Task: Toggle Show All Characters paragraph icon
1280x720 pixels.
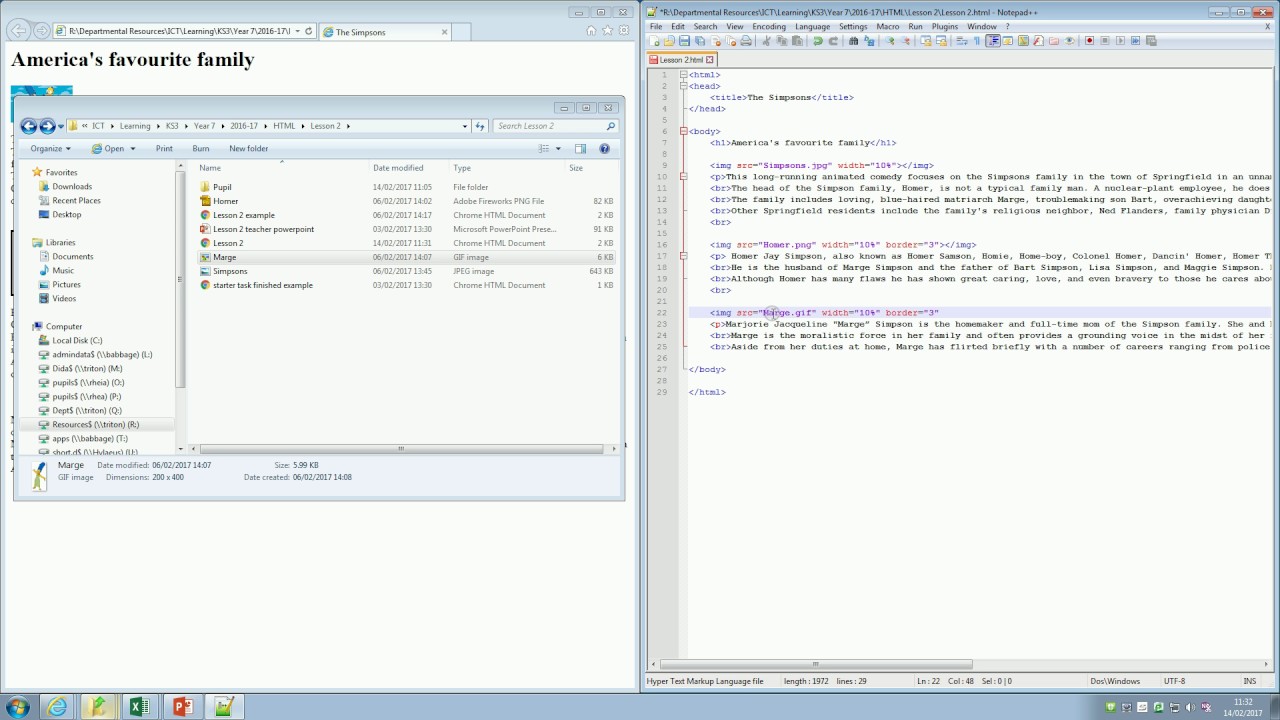Action: (x=976, y=41)
